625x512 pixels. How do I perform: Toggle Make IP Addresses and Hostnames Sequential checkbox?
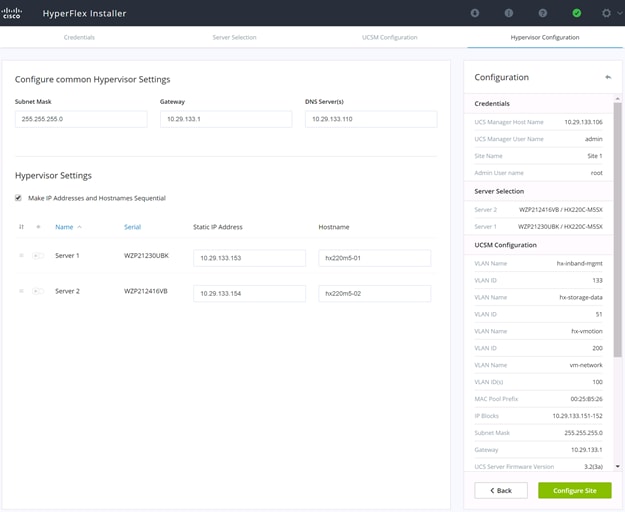coord(18,198)
